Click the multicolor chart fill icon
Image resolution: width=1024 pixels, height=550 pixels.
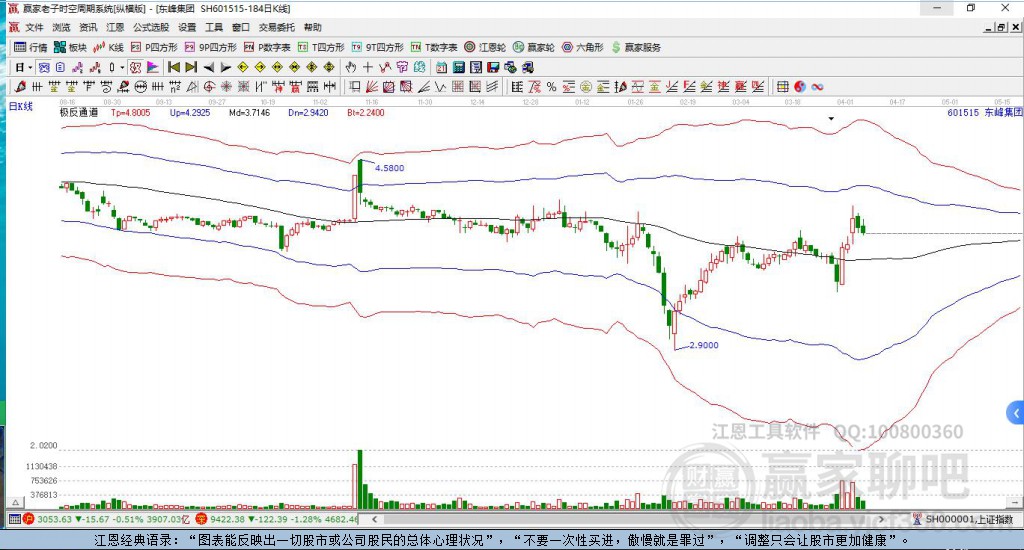coord(152,67)
